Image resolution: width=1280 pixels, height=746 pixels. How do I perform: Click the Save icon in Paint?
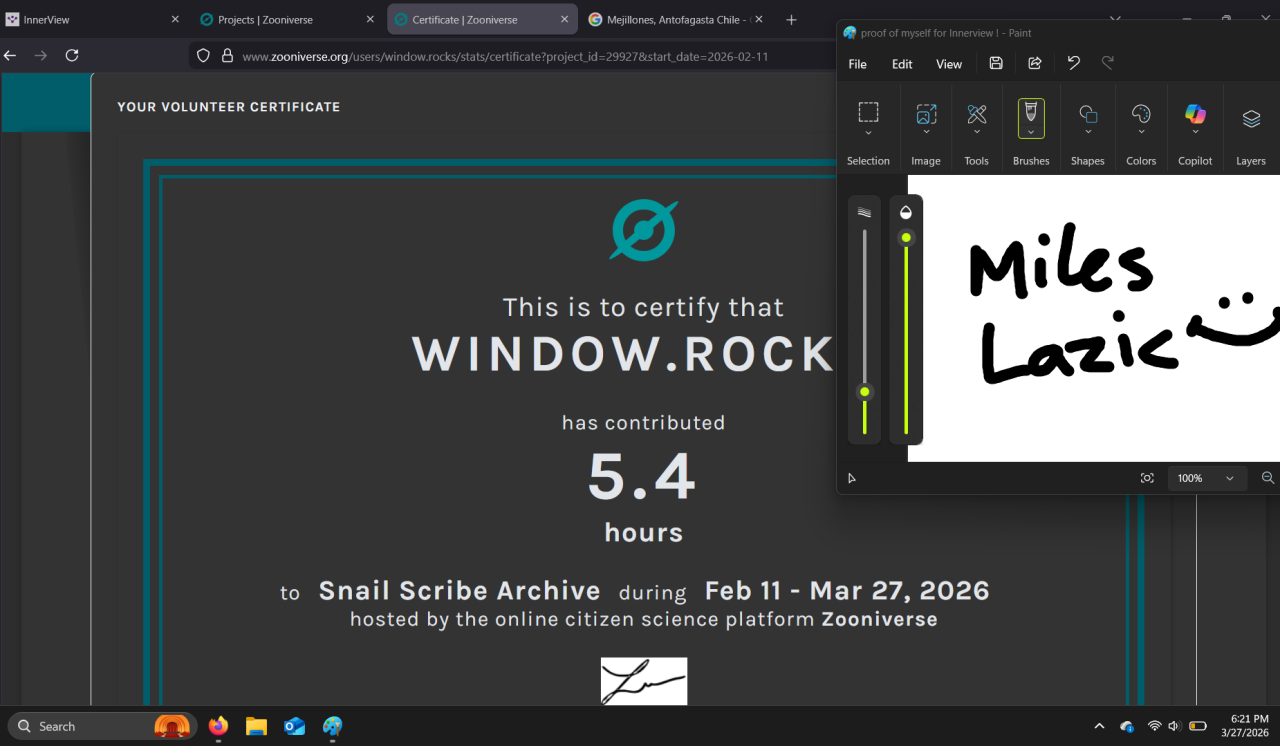pyautogui.click(x=996, y=63)
